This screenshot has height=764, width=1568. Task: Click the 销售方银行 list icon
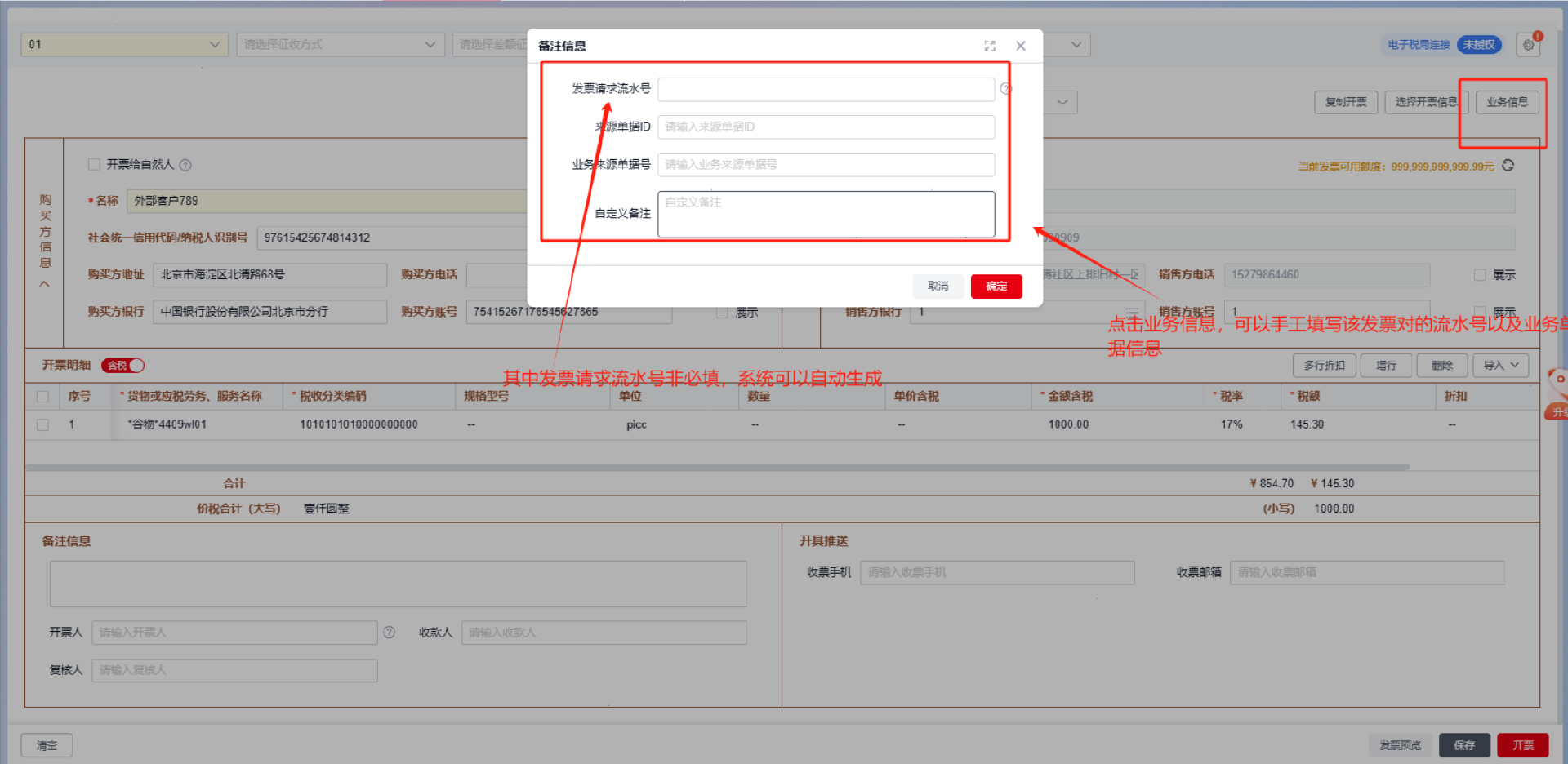click(x=1132, y=312)
